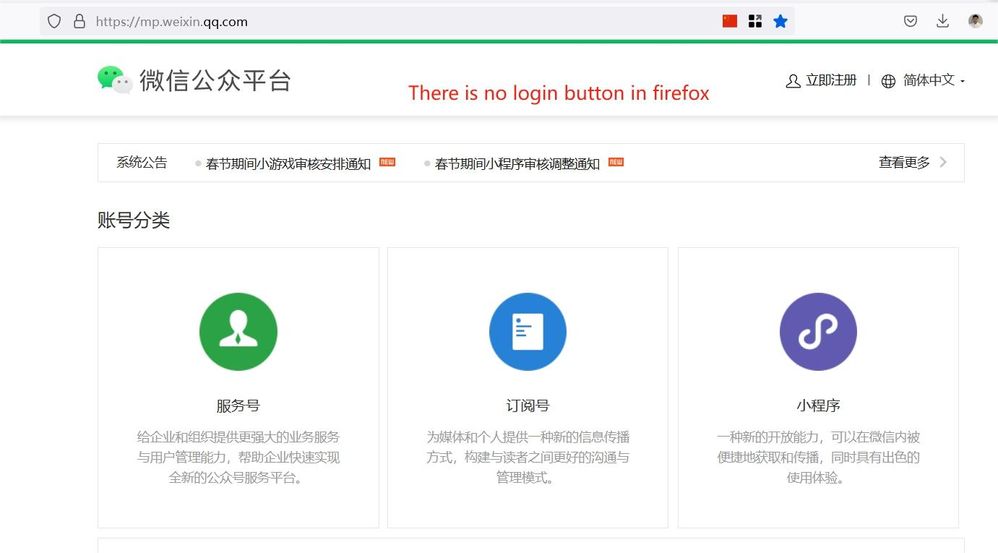The image size is (998, 553).
Task: Click the 服务号 card title
Action: click(238, 405)
